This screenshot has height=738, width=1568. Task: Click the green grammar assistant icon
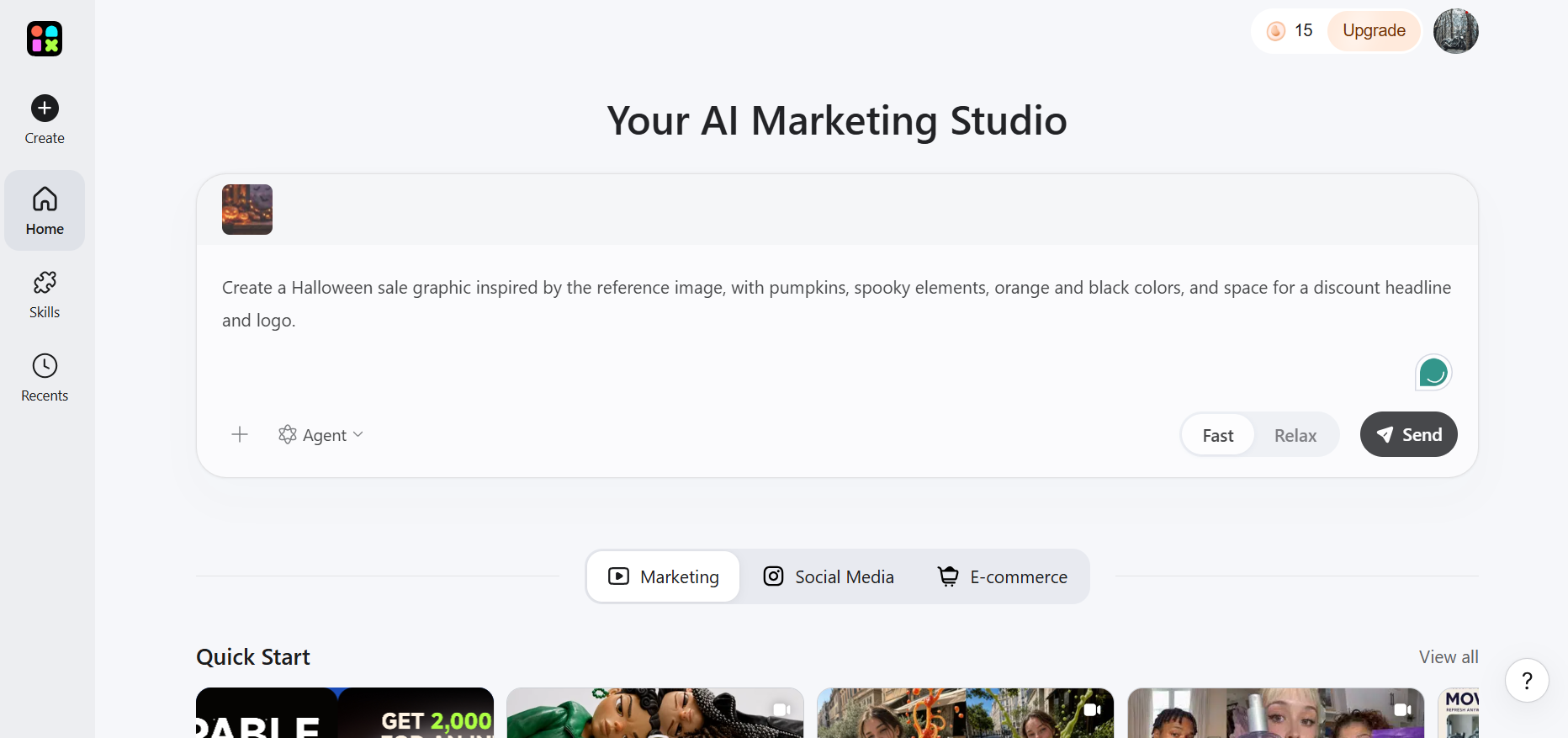pos(1433,372)
